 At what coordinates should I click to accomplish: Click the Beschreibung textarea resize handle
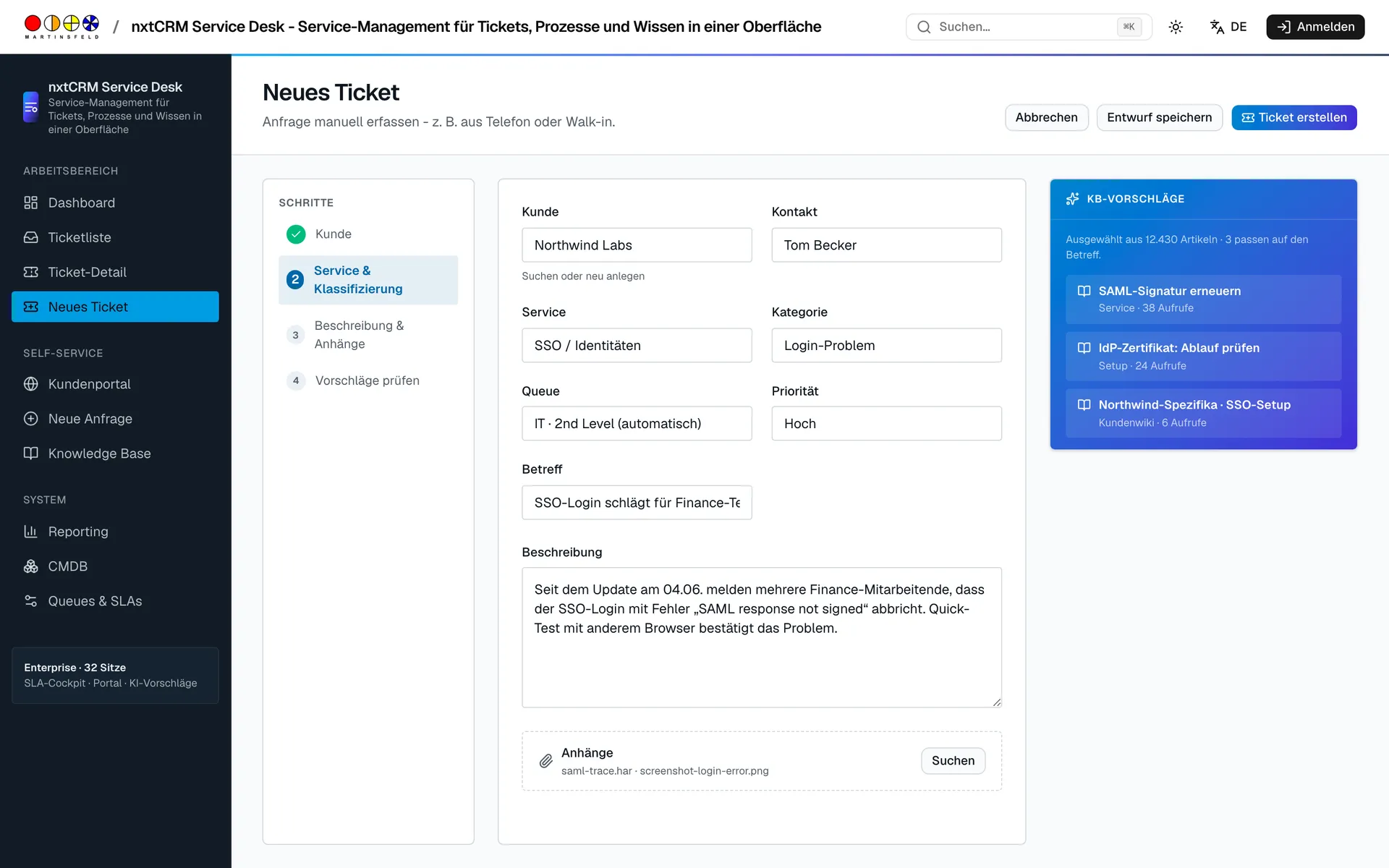coord(996,702)
